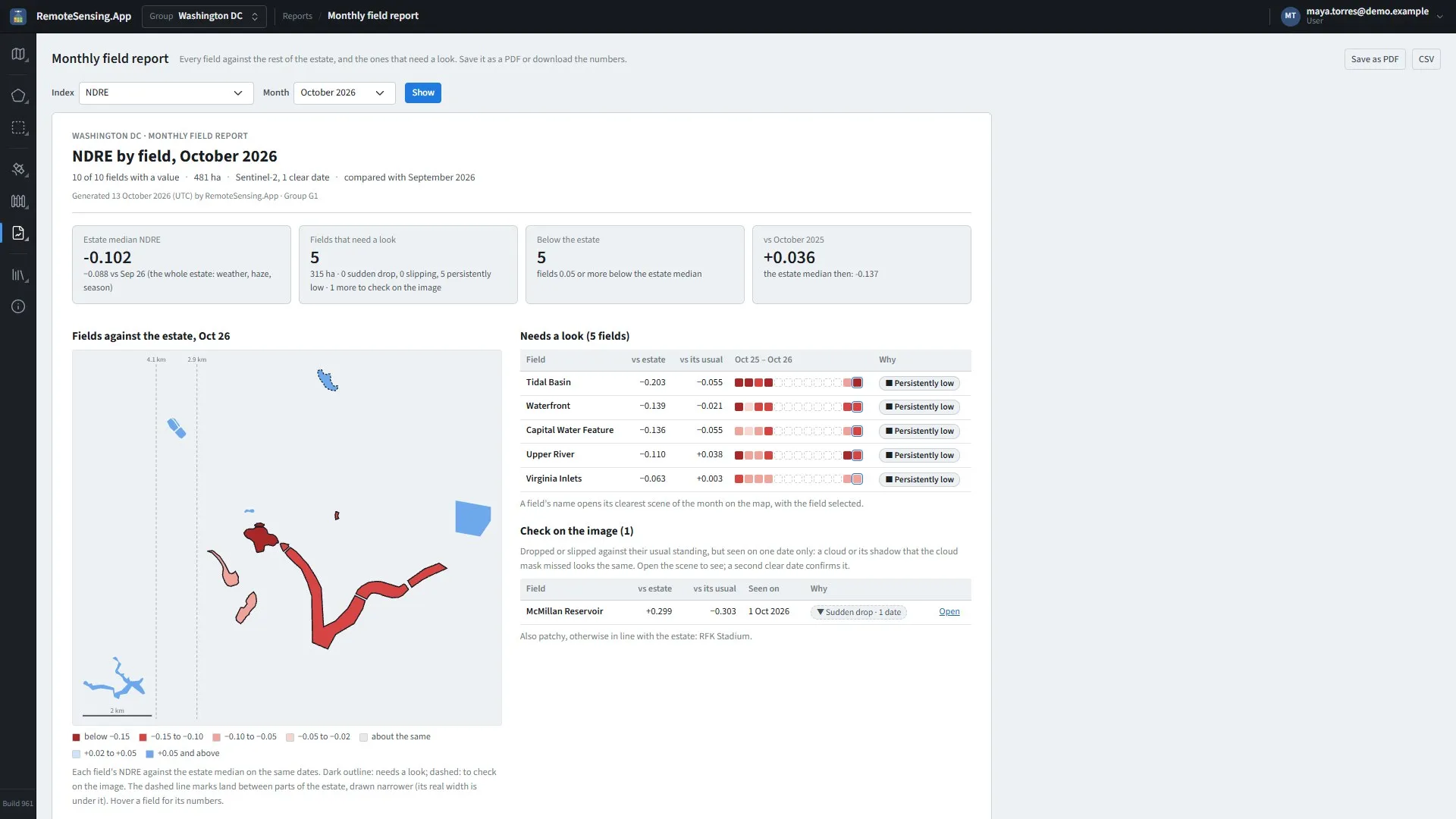Click Save as PDF

point(1375,59)
